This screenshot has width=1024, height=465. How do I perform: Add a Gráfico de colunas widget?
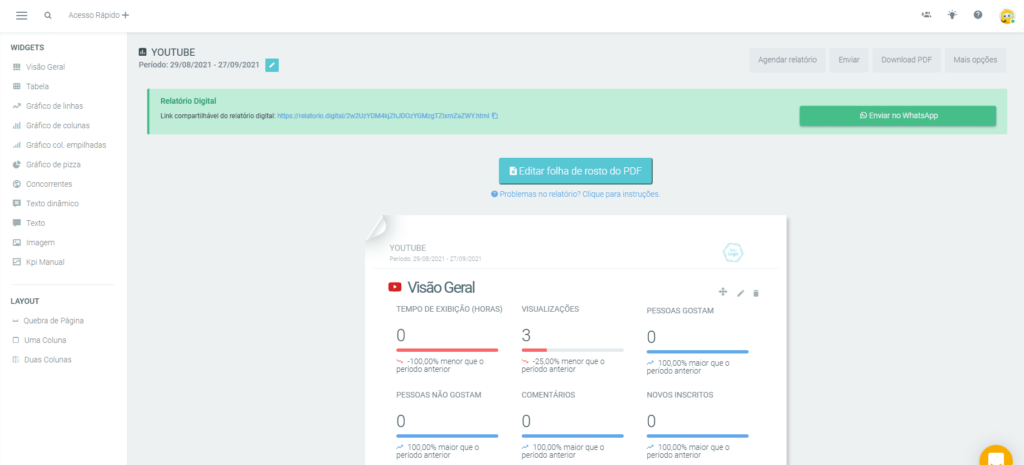point(51,125)
